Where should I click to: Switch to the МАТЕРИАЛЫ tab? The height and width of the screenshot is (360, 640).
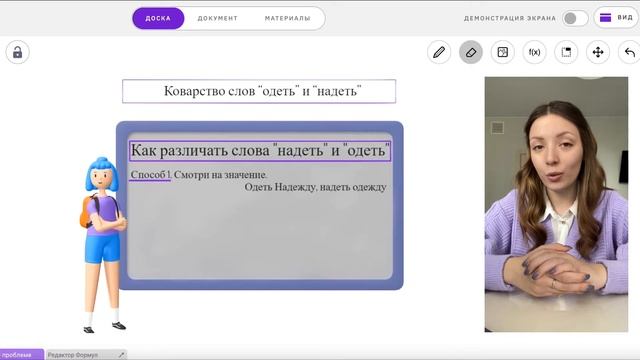pos(287,18)
